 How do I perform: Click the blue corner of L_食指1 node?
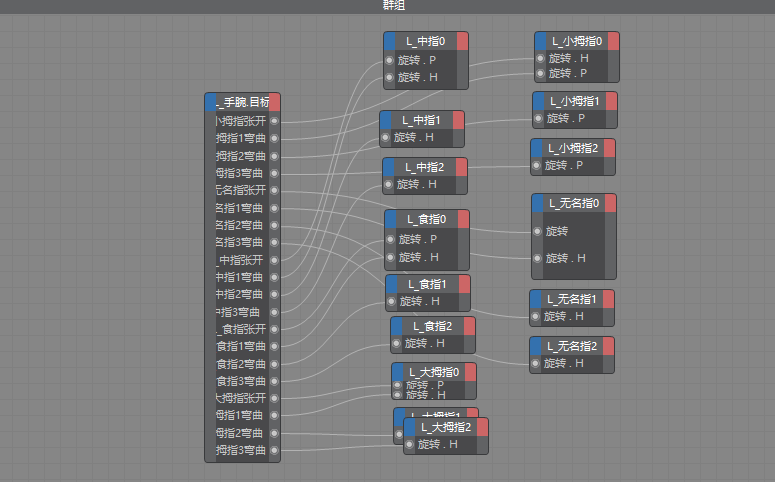point(392,283)
